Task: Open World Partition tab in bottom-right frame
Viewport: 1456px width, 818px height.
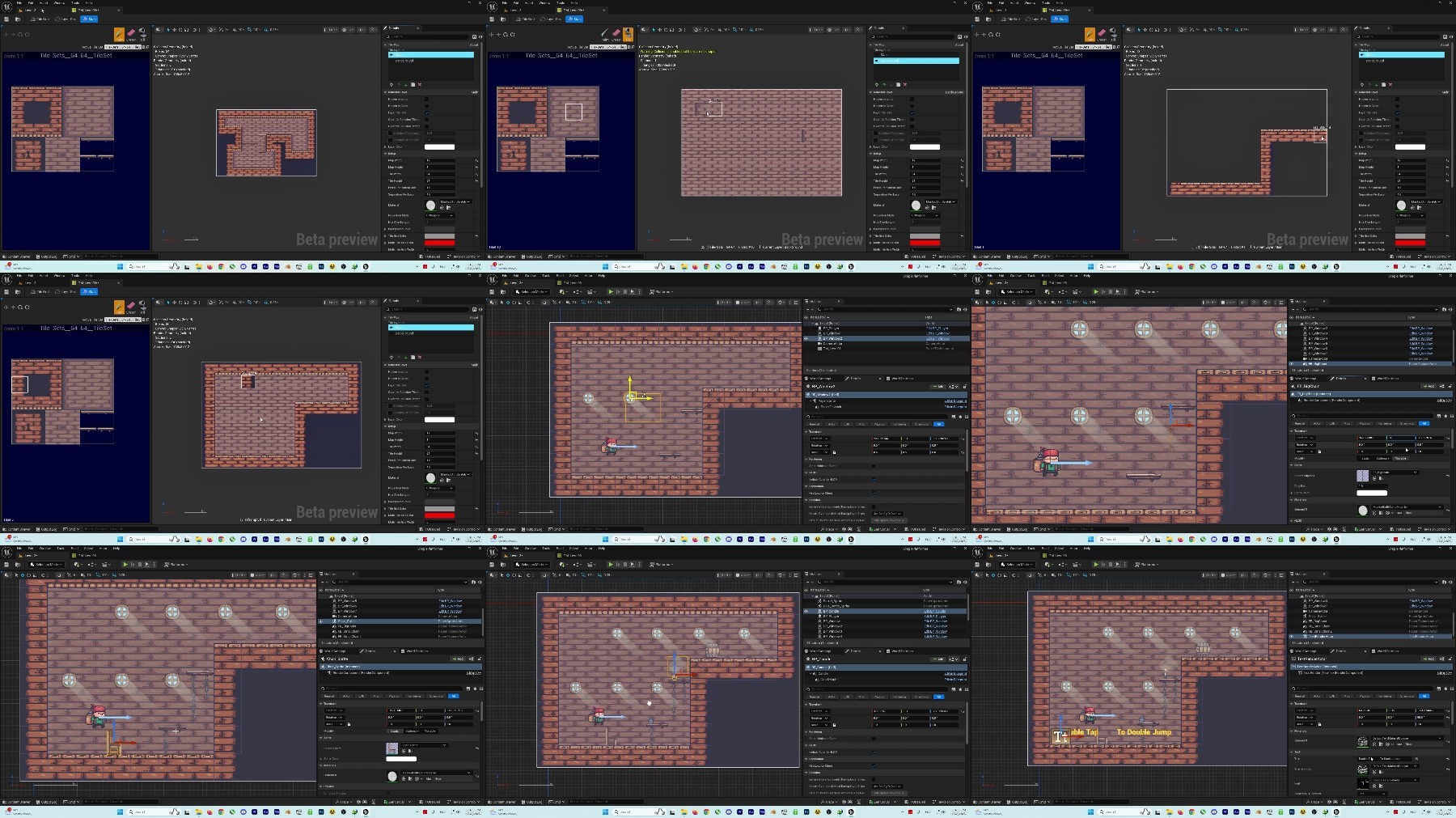Action: (x=1386, y=651)
